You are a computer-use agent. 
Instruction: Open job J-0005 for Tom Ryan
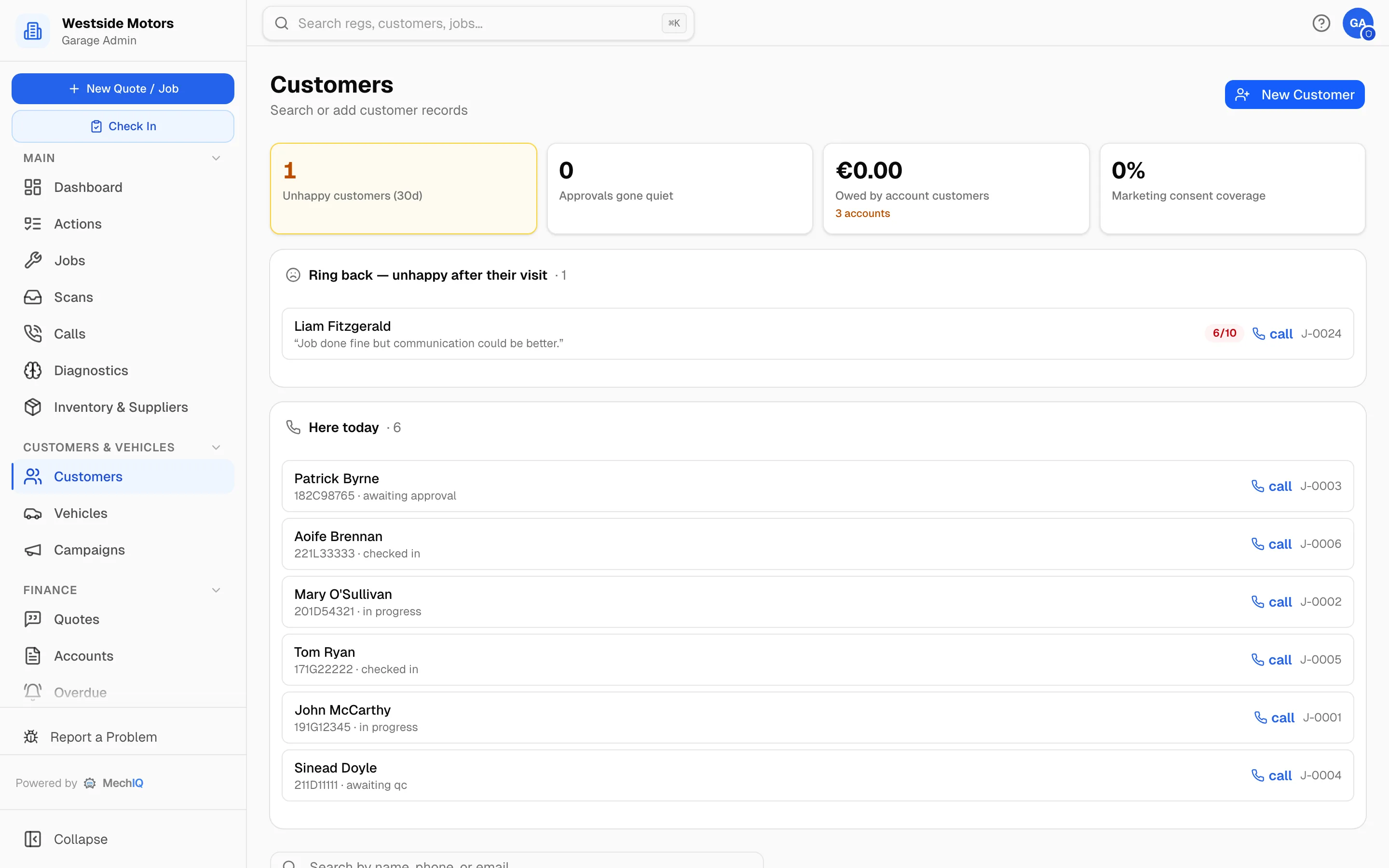(1321, 660)
